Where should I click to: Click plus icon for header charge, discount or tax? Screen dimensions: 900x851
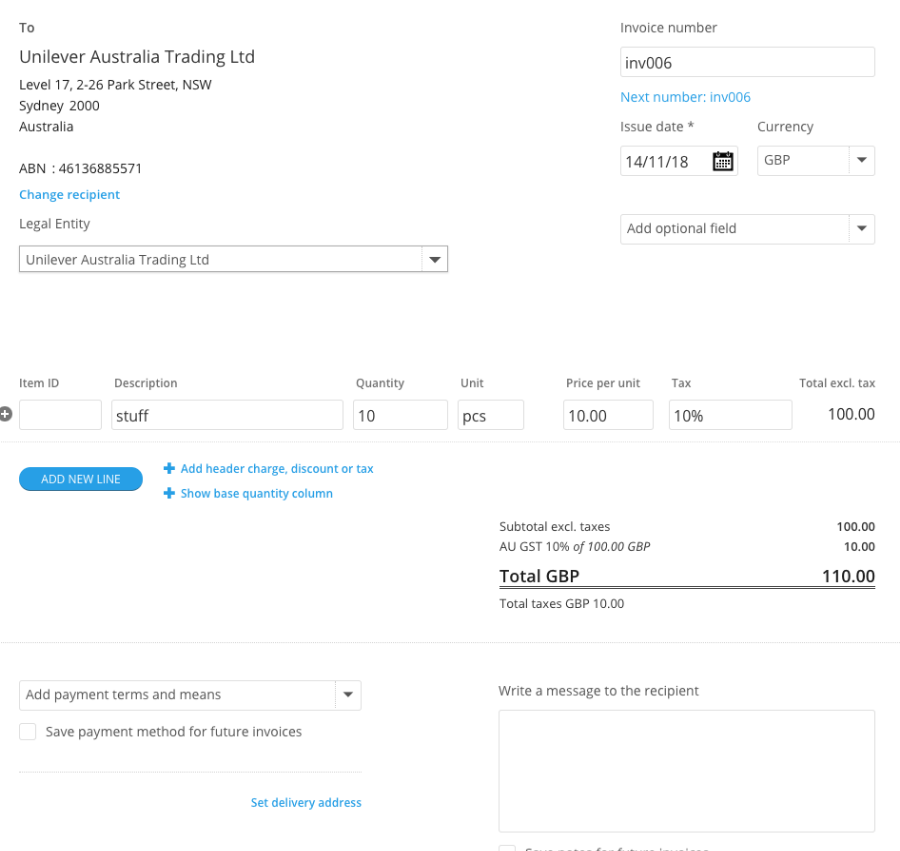click(169, 468)
